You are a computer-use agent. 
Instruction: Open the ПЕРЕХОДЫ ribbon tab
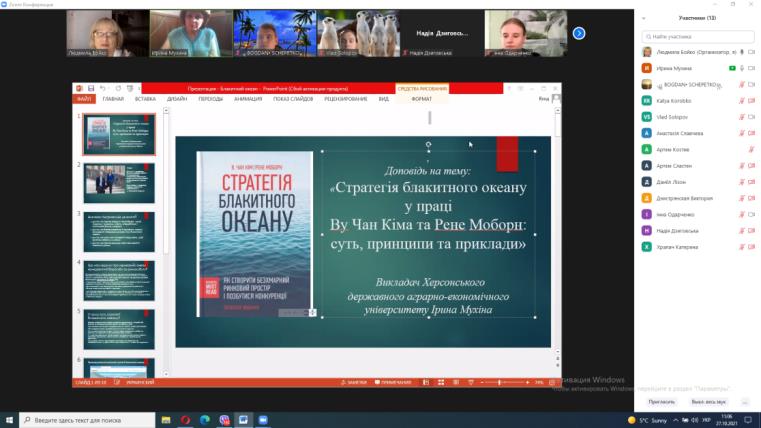tap(211, 99)
